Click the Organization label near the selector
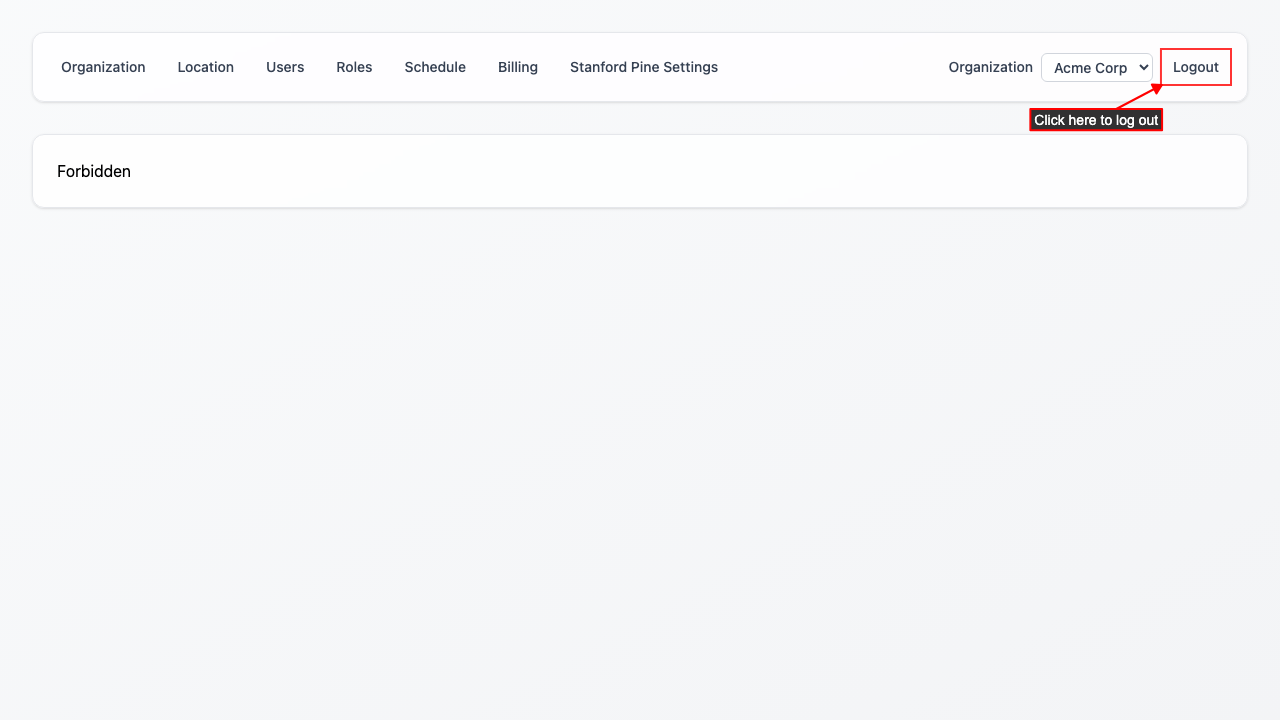 990,67
